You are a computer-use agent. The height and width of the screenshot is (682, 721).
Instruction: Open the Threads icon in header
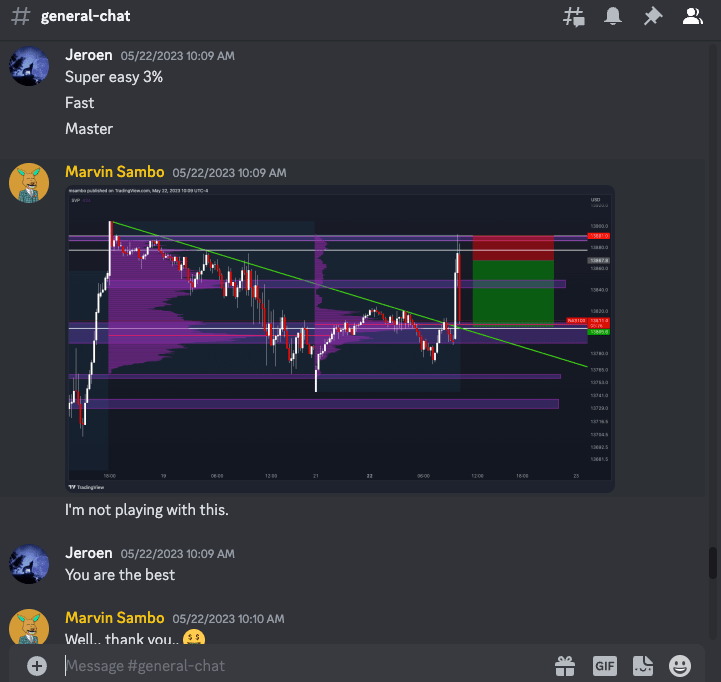[x=574, y=17]
